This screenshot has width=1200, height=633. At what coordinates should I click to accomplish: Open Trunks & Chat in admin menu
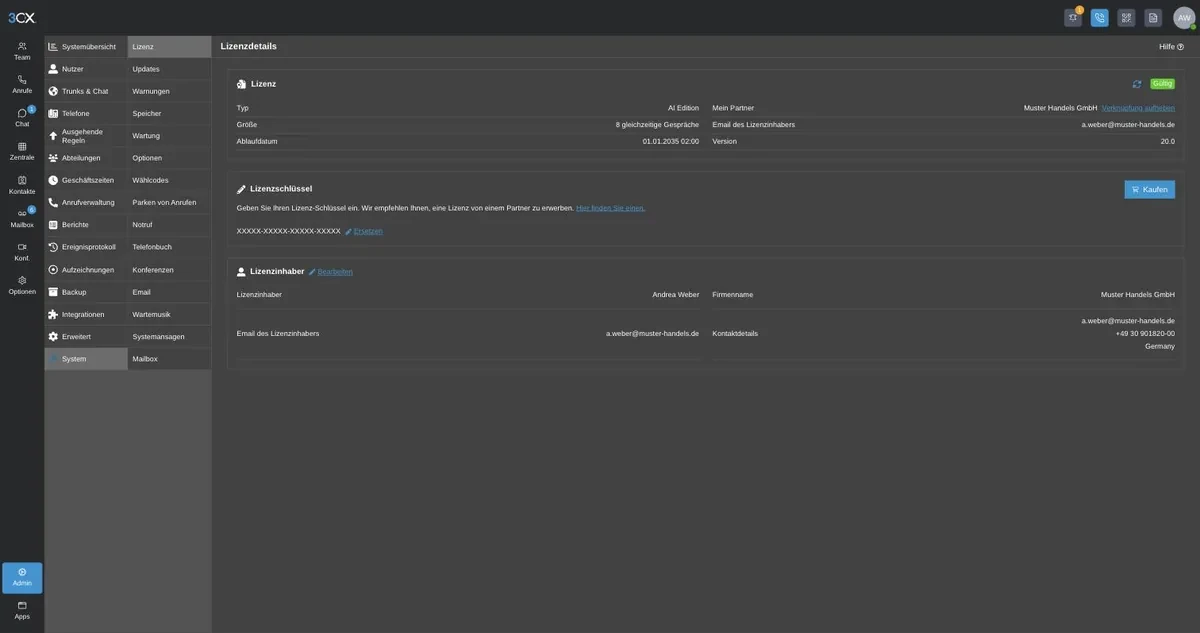86,91
